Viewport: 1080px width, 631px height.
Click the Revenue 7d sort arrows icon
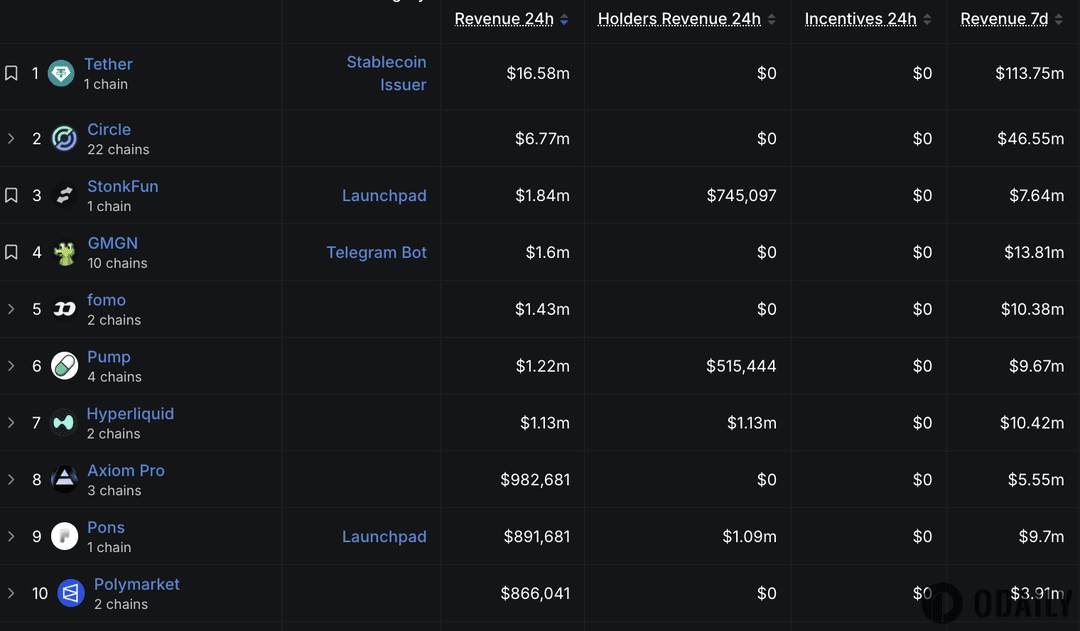[x=1059, y=20]
